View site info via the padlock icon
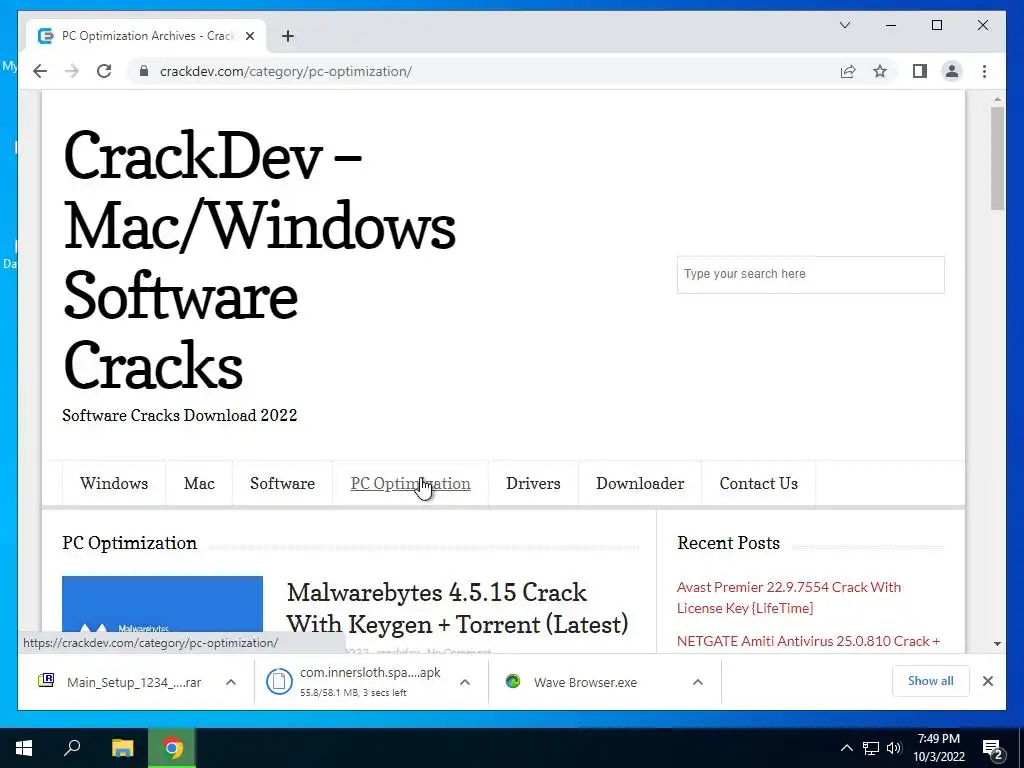 point(144,71)
